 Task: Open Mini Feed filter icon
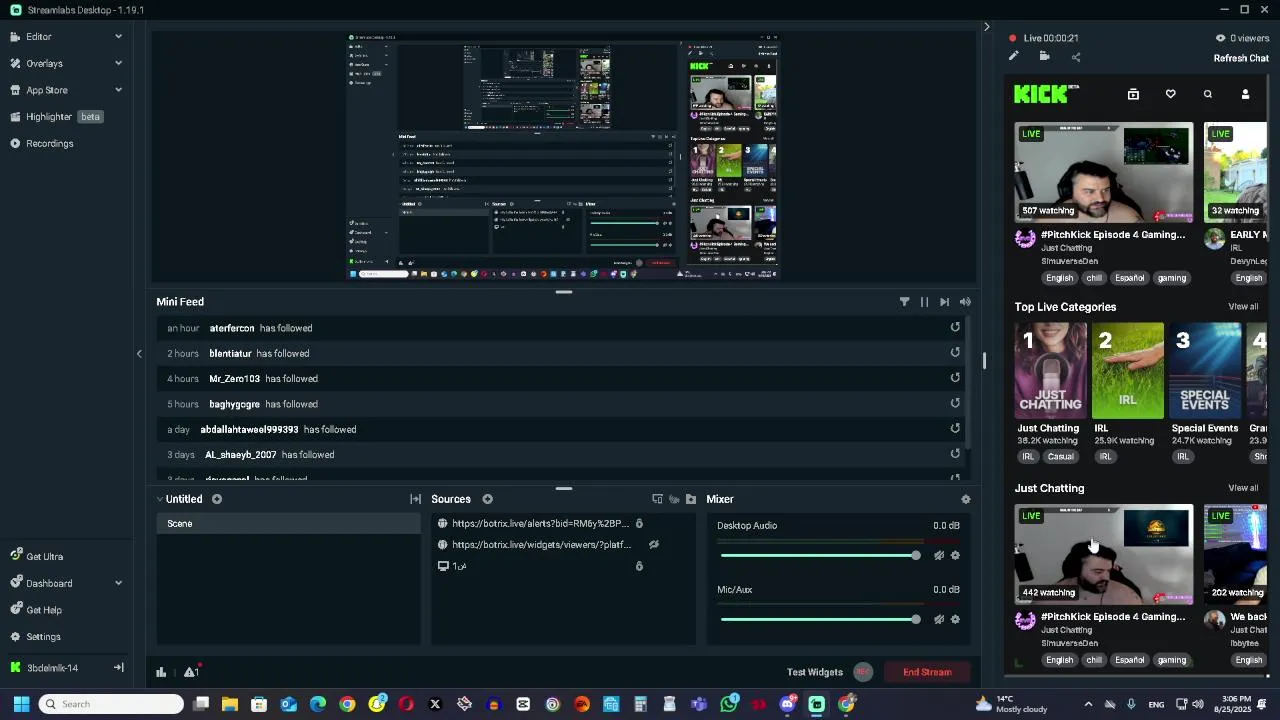tap(904, 301)
